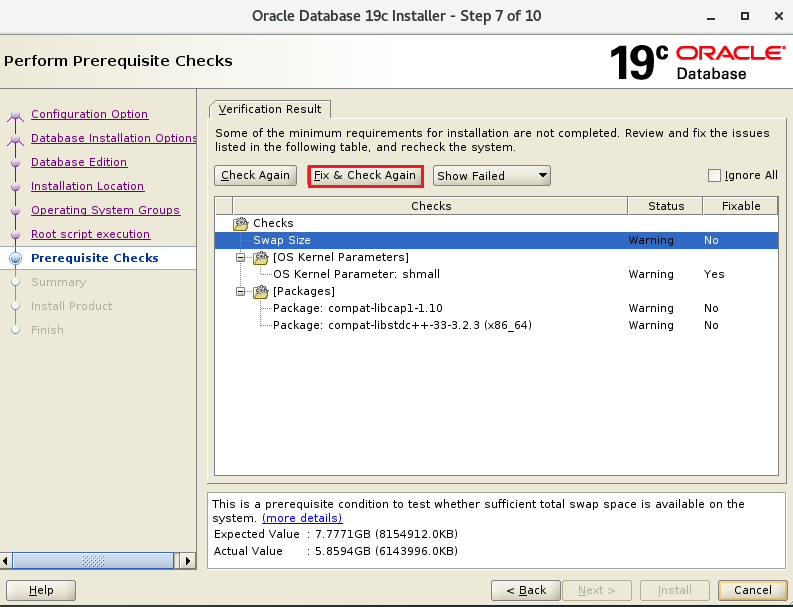Select the Verification Result tab
793x607 pixels.
pyautogui.click(x=270, y=109)
